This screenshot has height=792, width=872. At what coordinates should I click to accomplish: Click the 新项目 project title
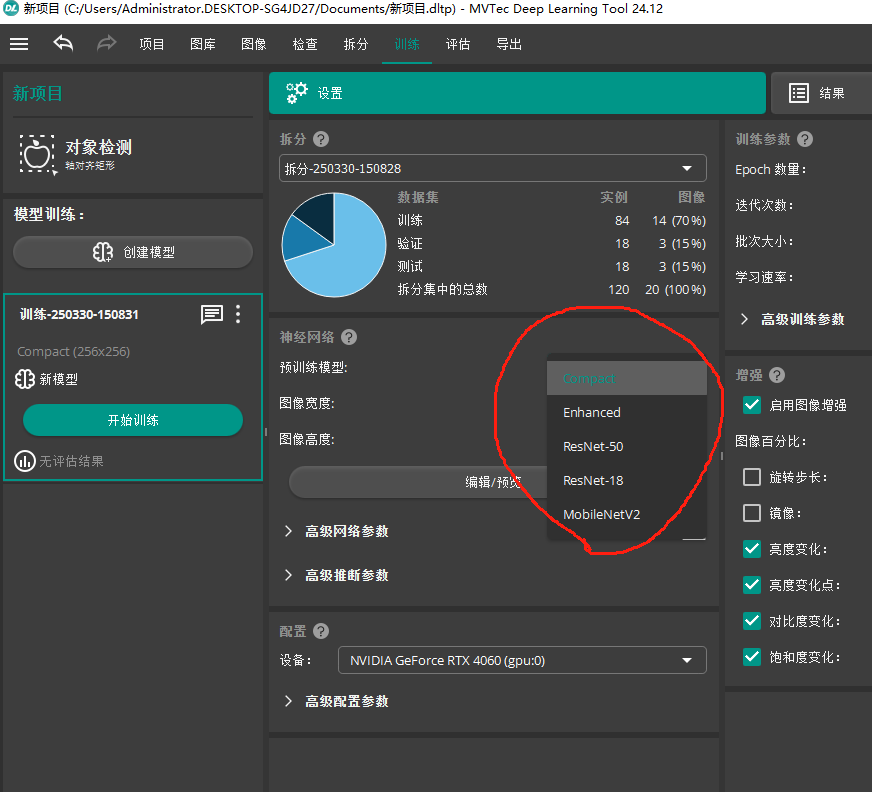click(38, 93)
